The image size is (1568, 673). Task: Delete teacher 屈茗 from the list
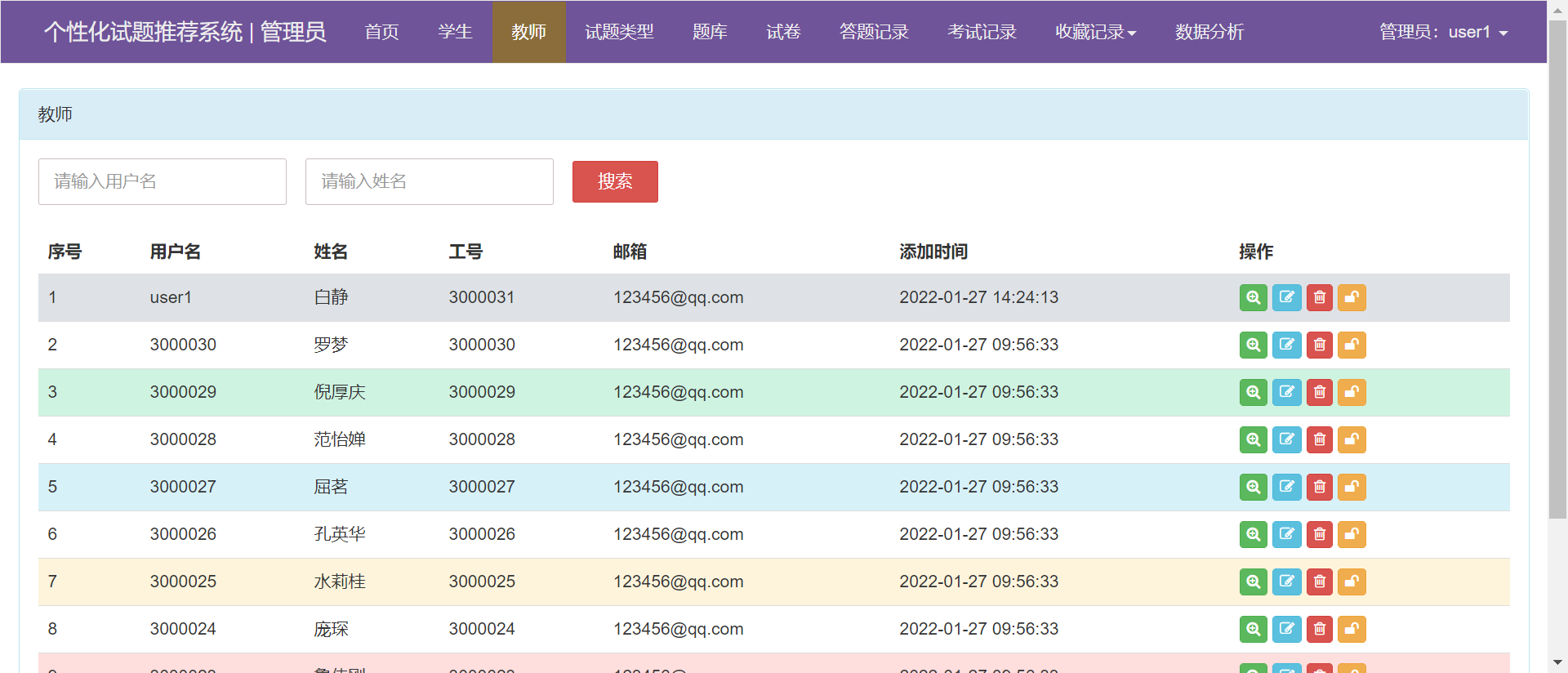click(1319, 487)
